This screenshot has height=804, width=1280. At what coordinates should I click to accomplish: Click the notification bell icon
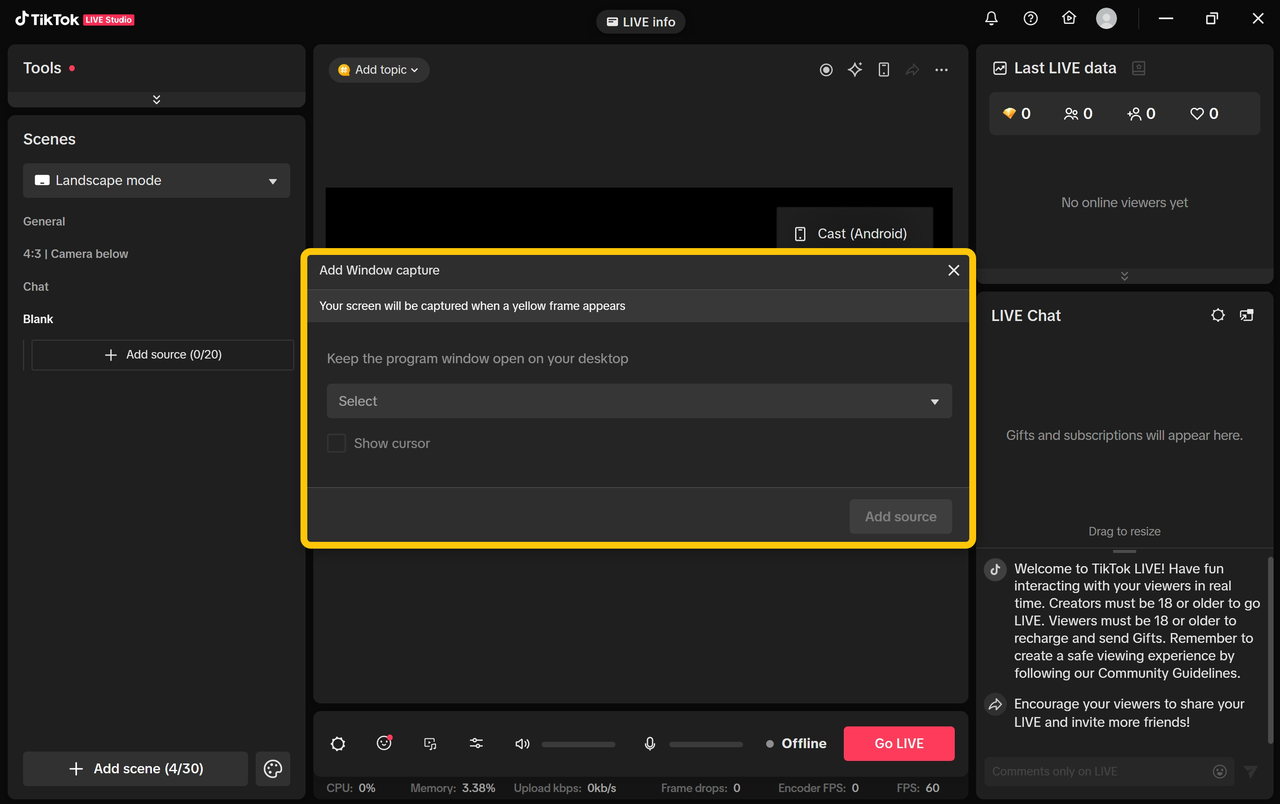tap(991, 19)
